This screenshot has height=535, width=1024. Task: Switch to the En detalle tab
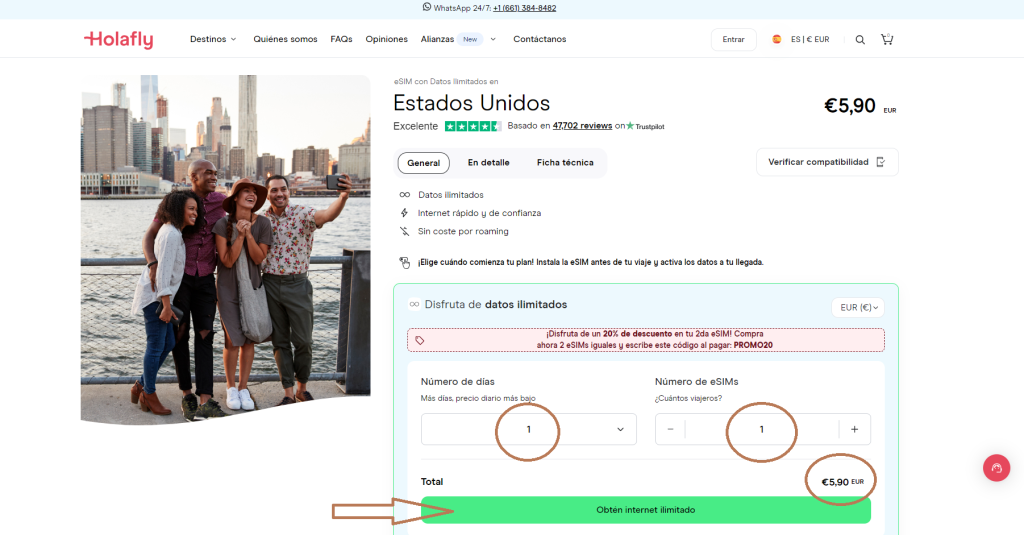488,163
